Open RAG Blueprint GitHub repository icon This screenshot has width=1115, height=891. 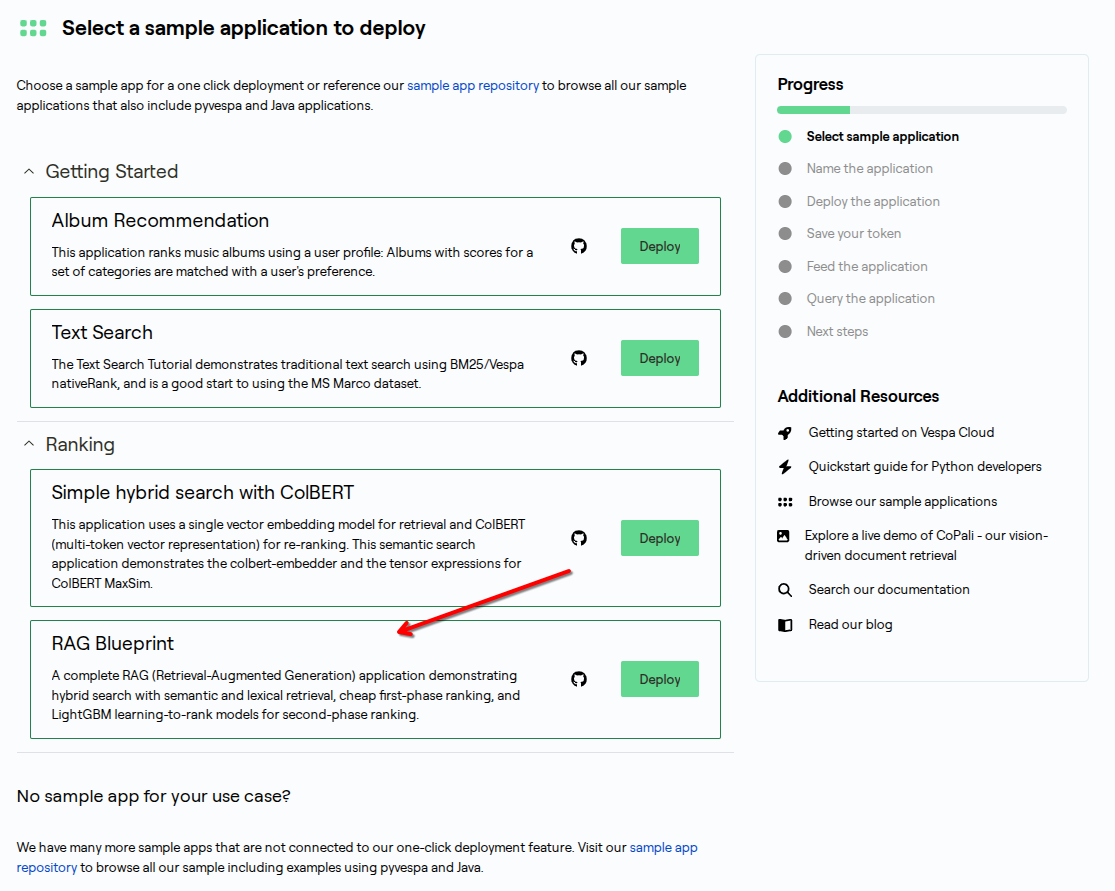click(x=579, y=679)
